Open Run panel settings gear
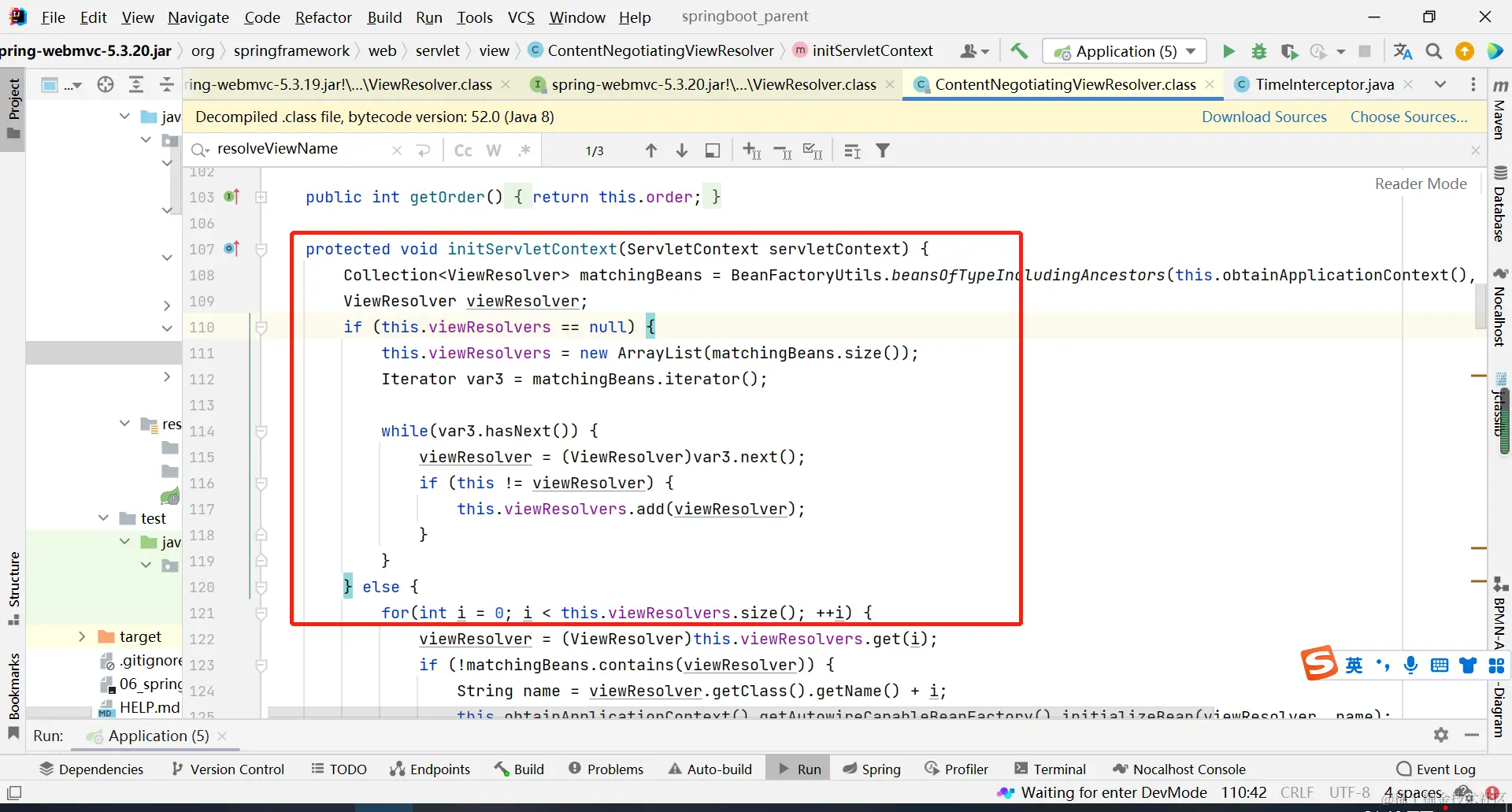The image size is (1512, 812). click(1441, 735)
